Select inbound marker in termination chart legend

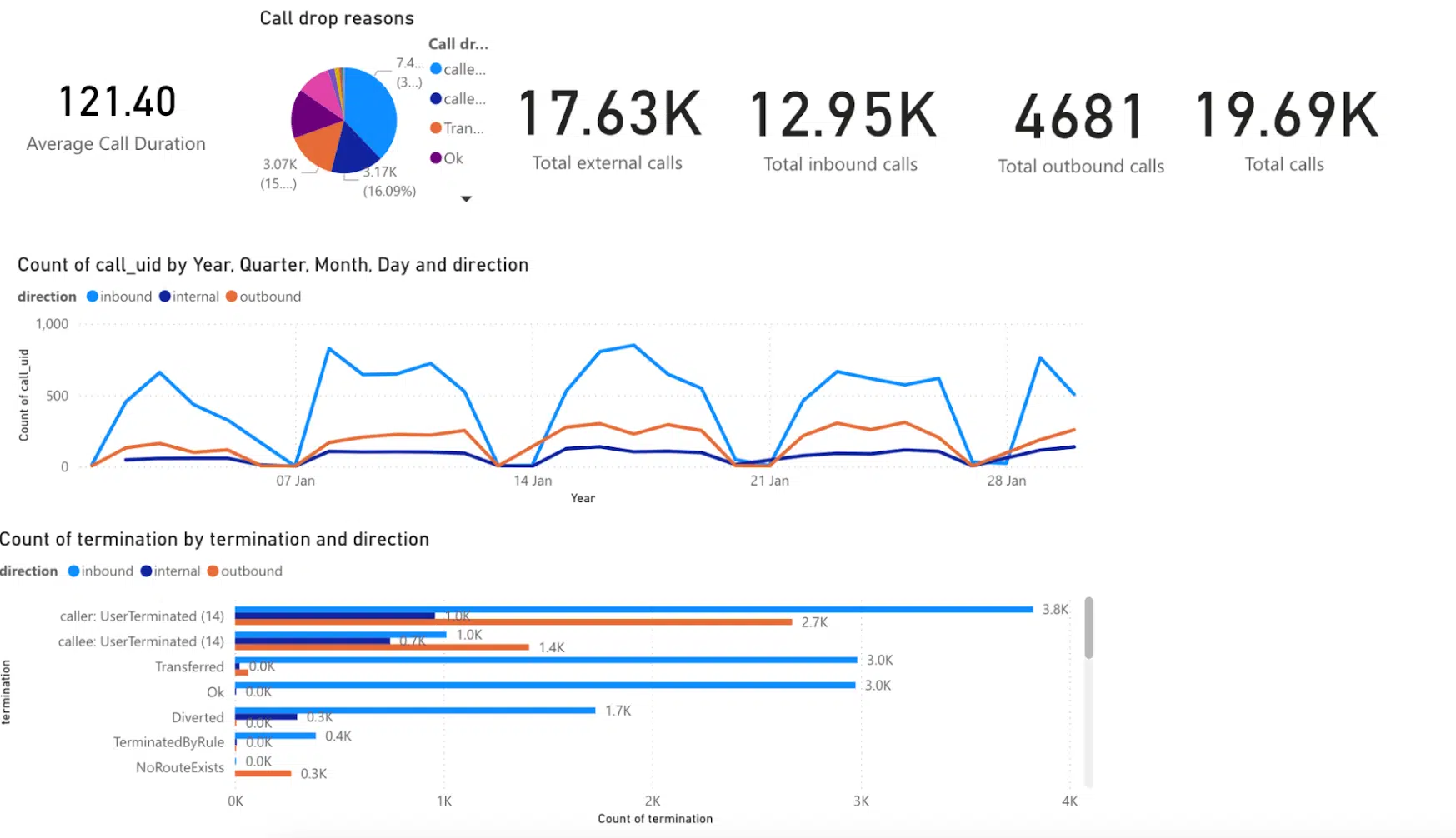tap(74, 571)
